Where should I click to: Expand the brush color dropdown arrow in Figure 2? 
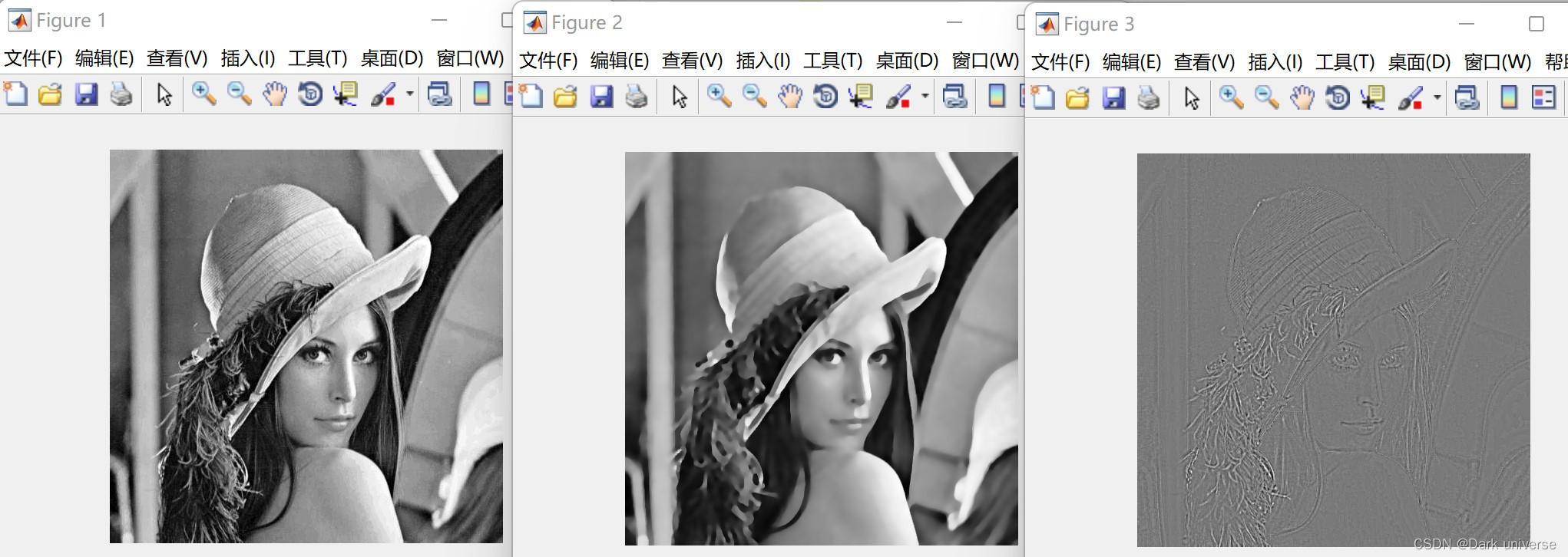(x=925, y=97)
